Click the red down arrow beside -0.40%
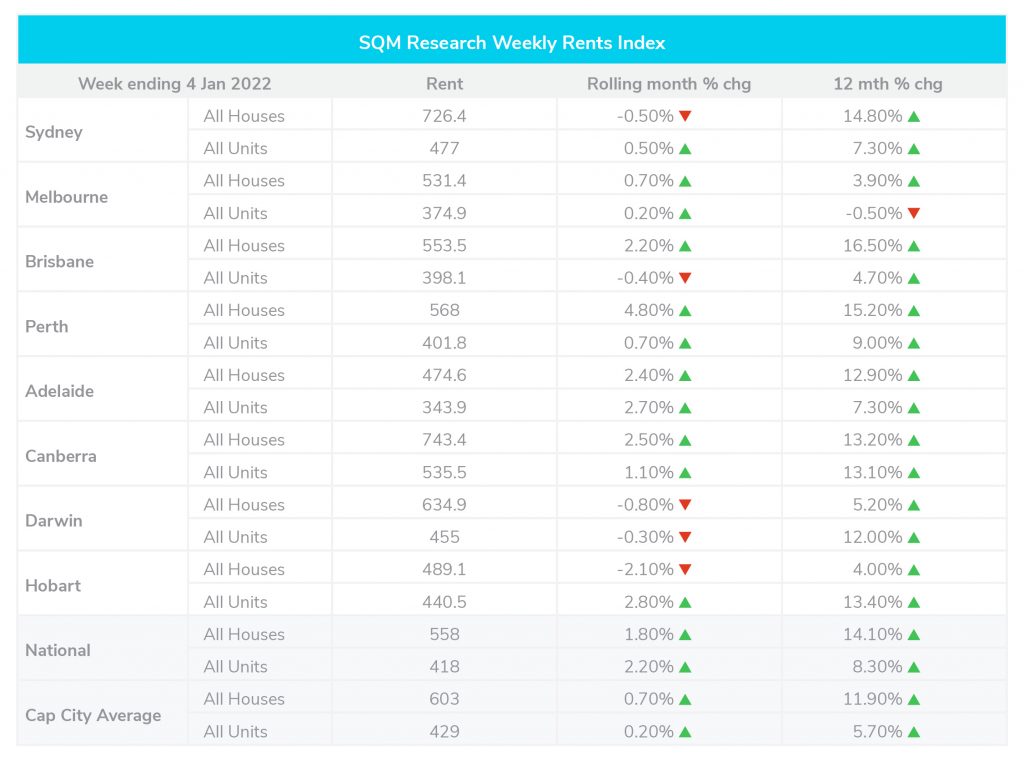Screen dimensions: 1024x762 pos(685,278)
